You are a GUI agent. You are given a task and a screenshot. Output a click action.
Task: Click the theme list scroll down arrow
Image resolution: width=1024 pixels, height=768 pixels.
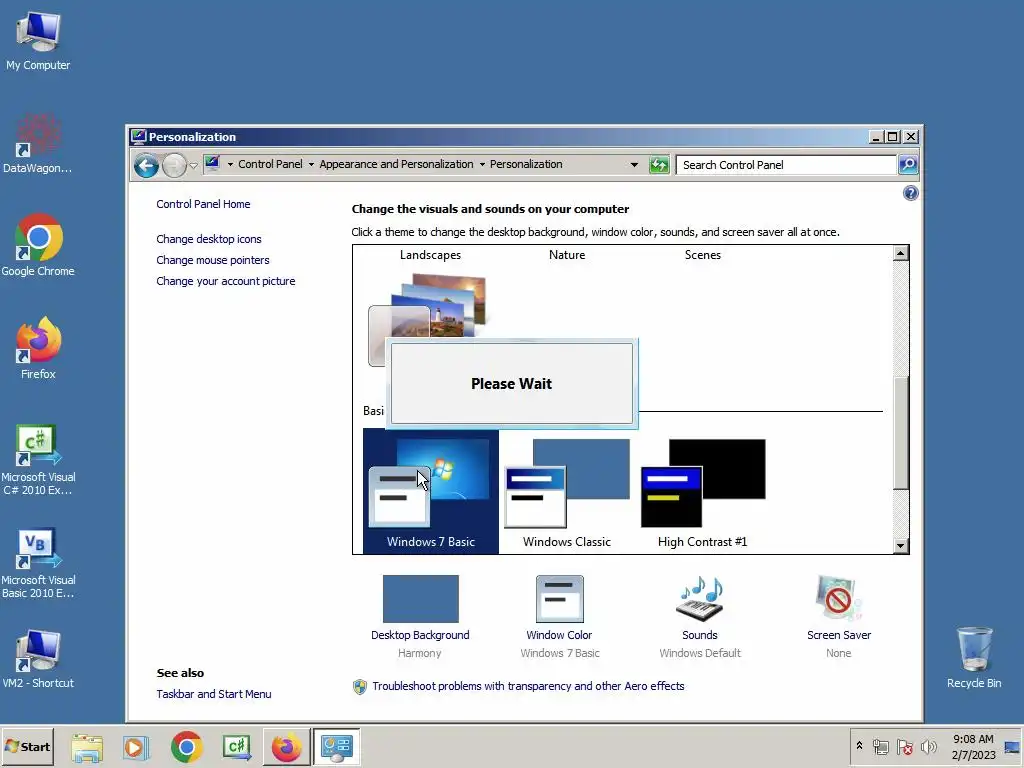pos(901,545)
